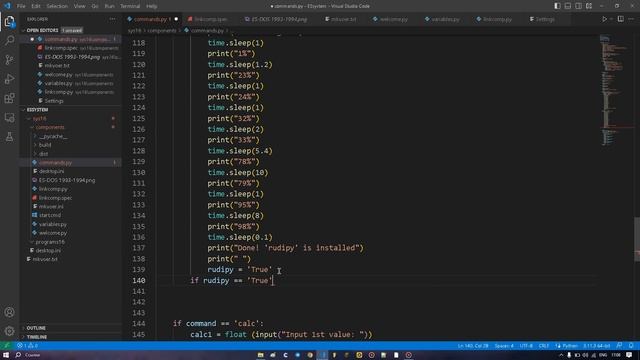Switch to the Settings editor tab
This screenshot has height=360, width=640.
coord(544,19)
